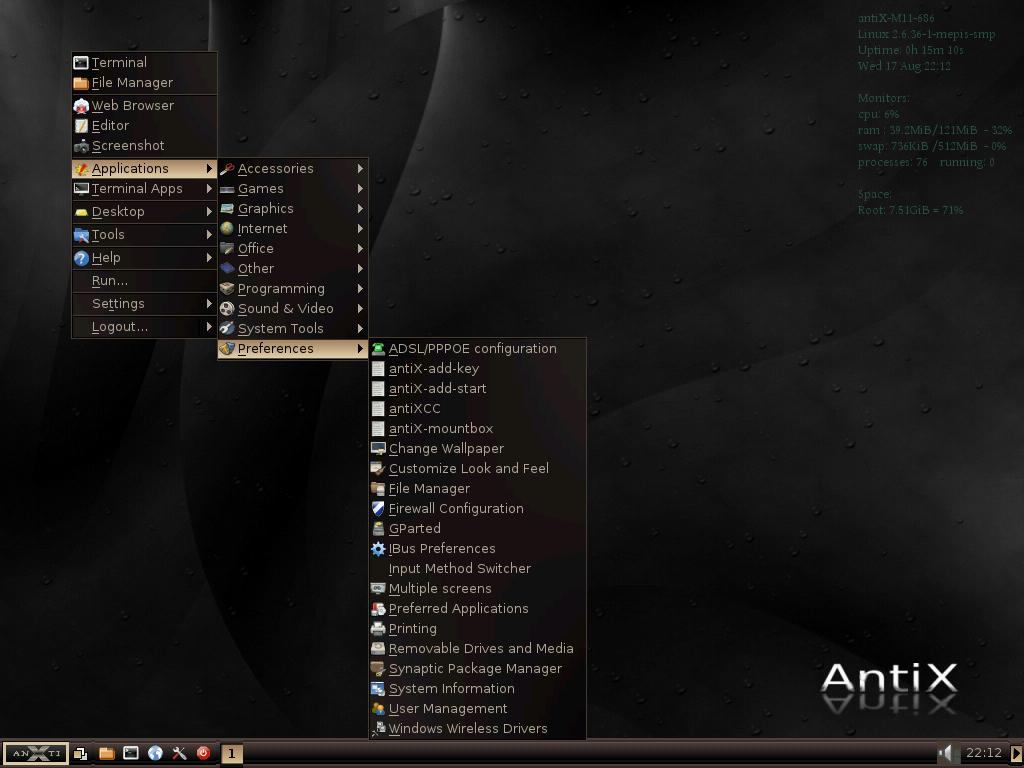The width and height of the screenshot is (1024, 768).
Task: Click the 22:12 clock in the taskbar
Action: 984,753
